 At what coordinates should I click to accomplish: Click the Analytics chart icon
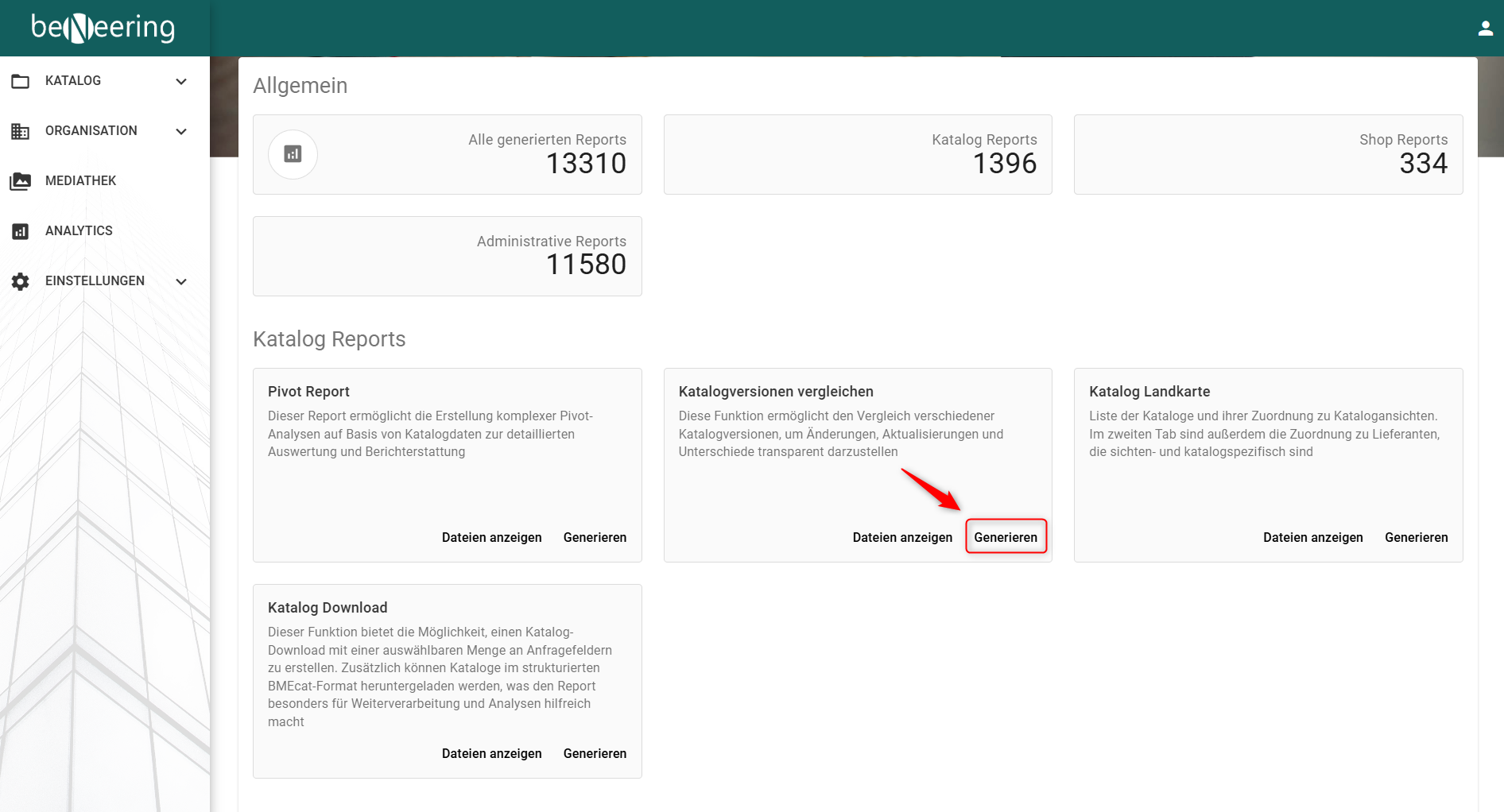pos(21,231)
